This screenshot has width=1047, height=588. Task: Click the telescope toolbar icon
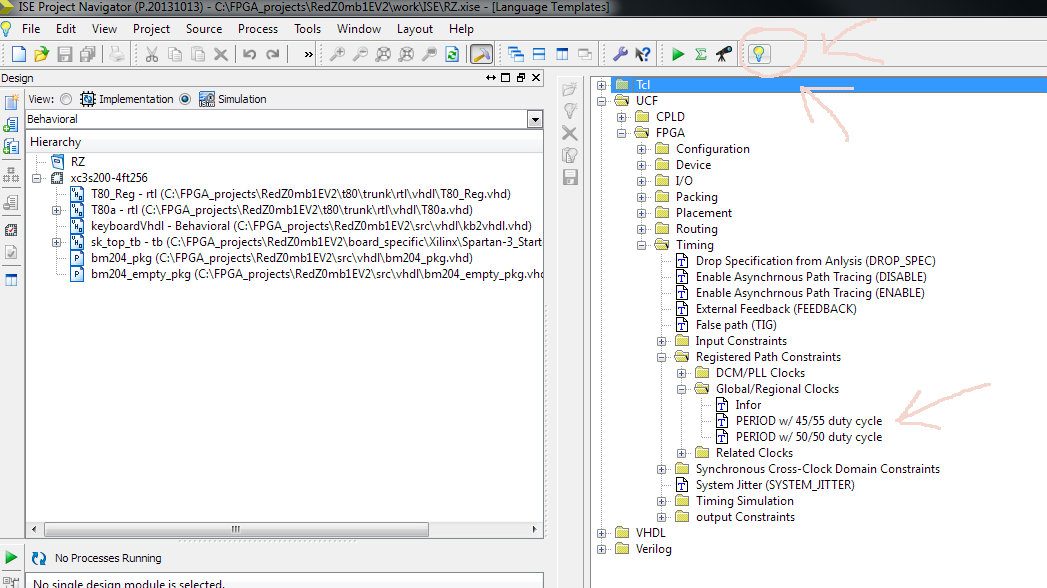click(724, 54)
